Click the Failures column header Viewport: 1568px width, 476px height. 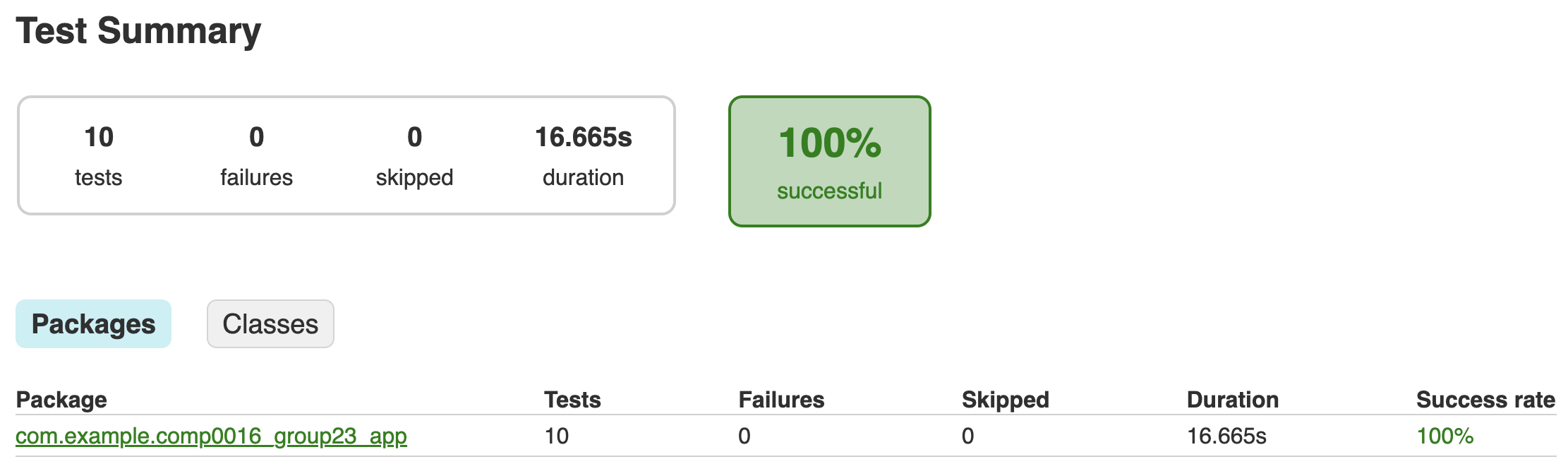coord(781,400)
